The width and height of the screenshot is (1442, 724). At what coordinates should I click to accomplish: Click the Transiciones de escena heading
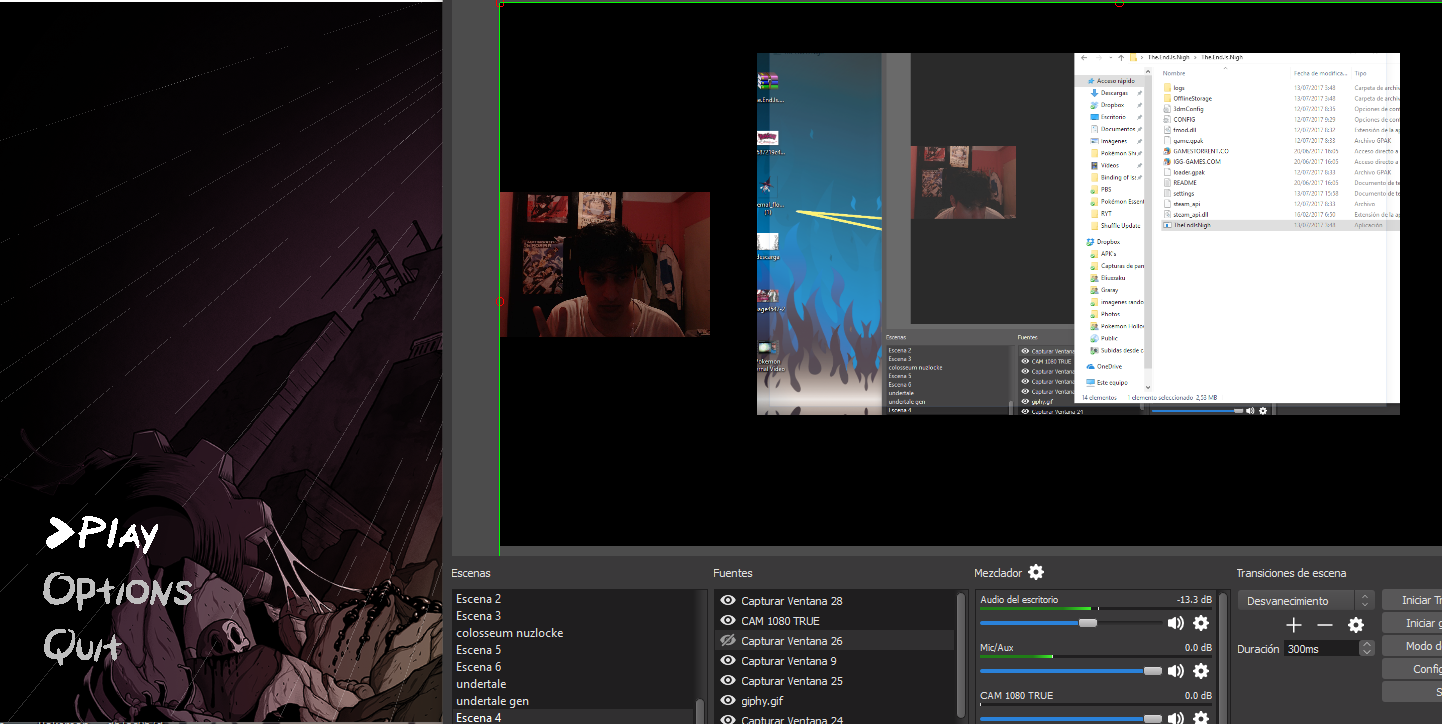1291,573
